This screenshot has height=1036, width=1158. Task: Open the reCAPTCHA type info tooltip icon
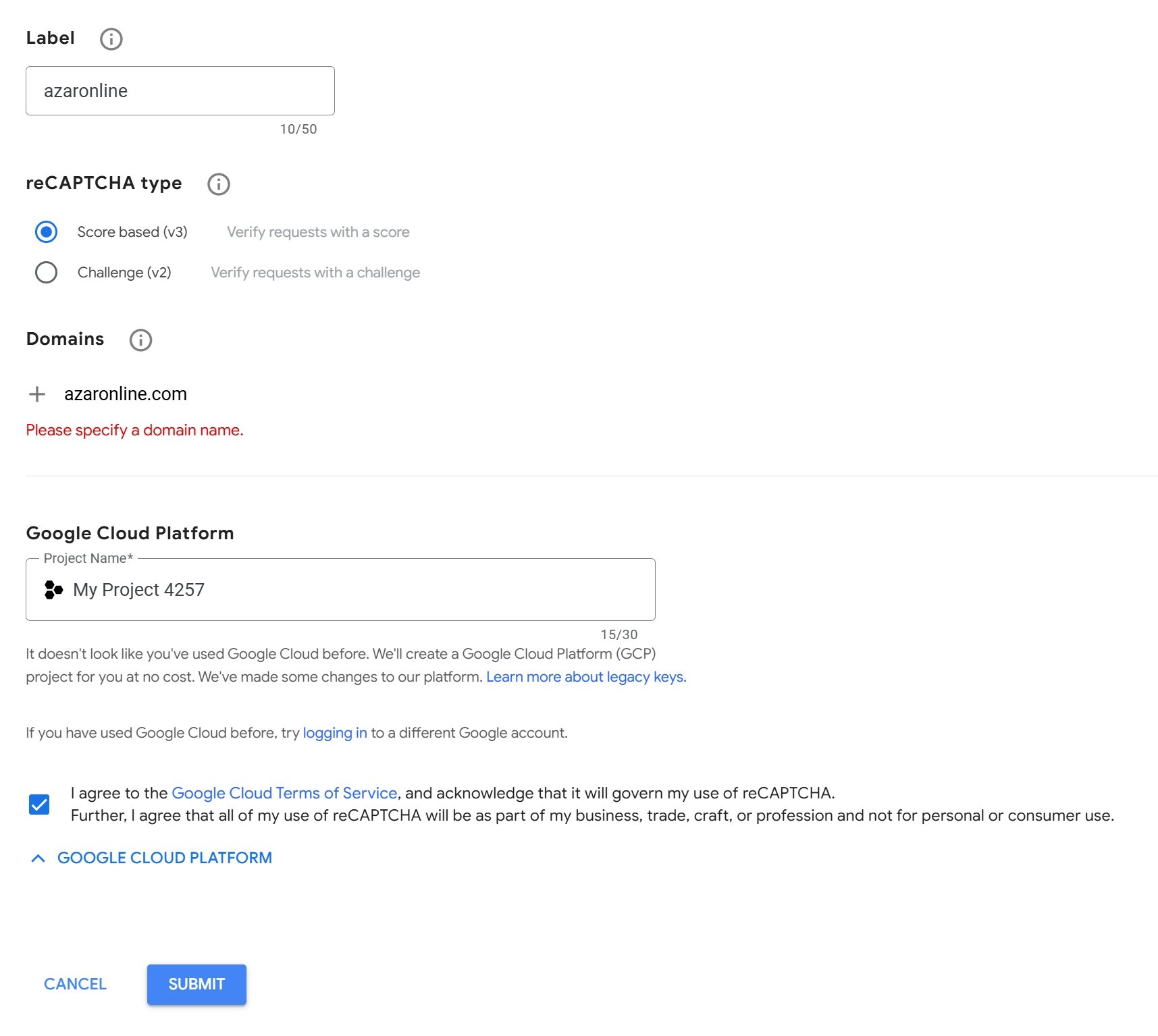point(218,184)
